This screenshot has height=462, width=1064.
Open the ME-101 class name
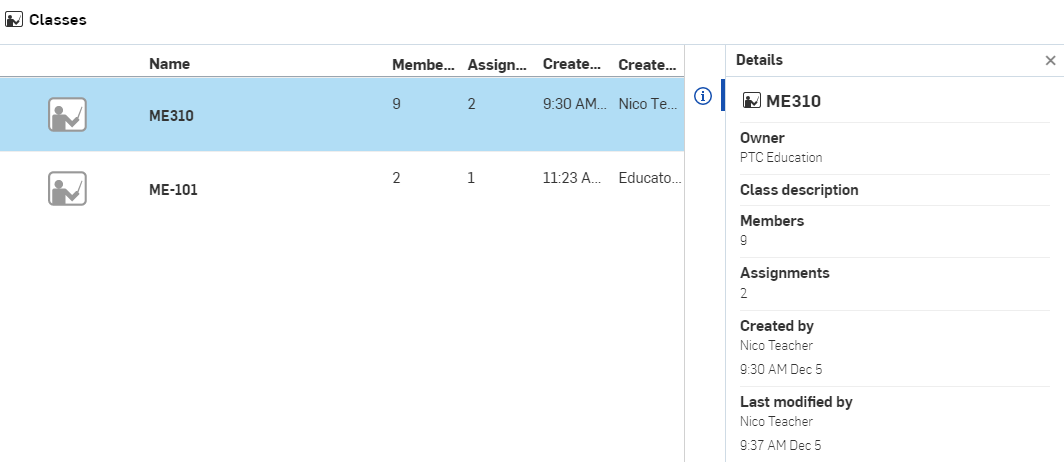(173, 189)
